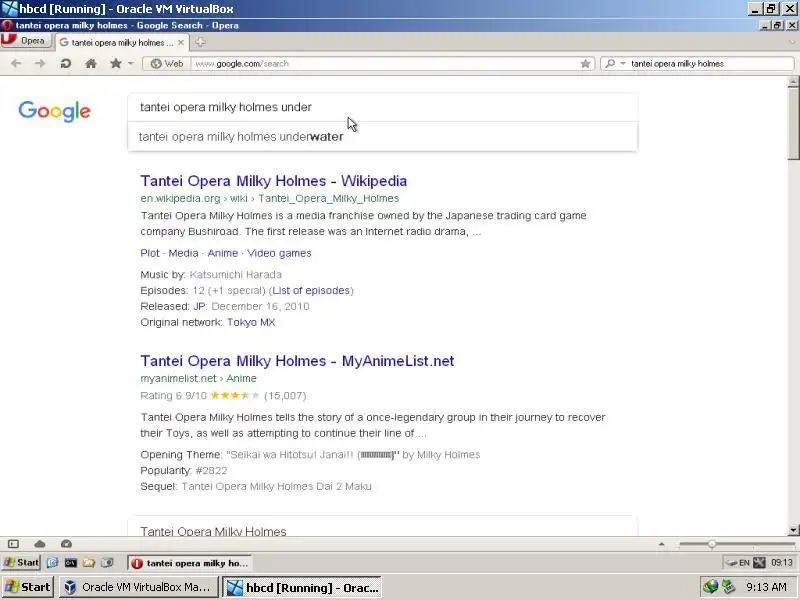
Task: Click the vertical scrollbar thumb
Action: [793, 123]
